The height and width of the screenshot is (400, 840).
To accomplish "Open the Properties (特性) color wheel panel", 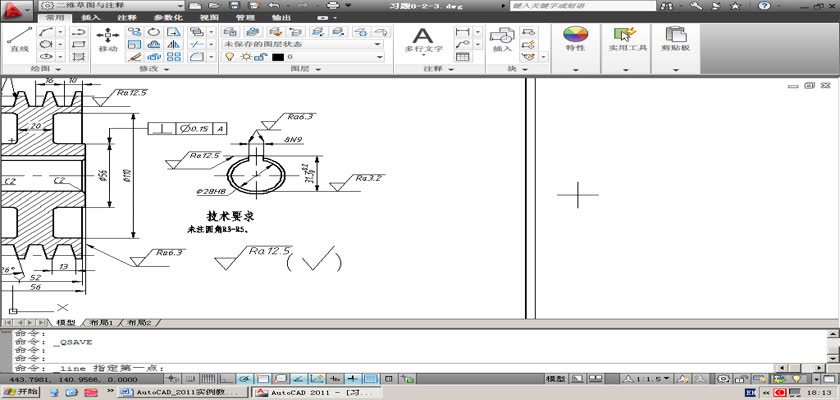I will coord(575,38).
